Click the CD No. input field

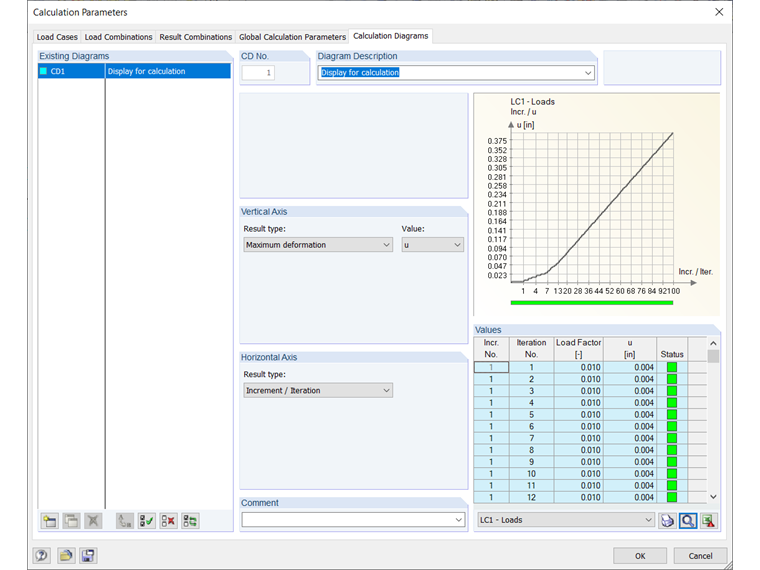(258, 73)
